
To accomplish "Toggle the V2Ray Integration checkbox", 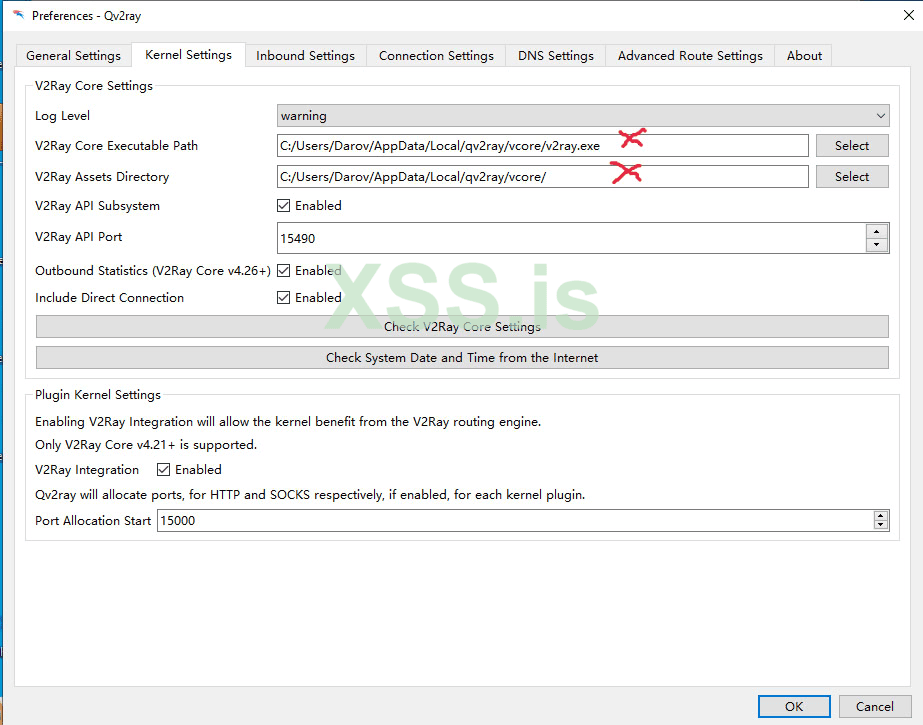I will coord(164,470).
